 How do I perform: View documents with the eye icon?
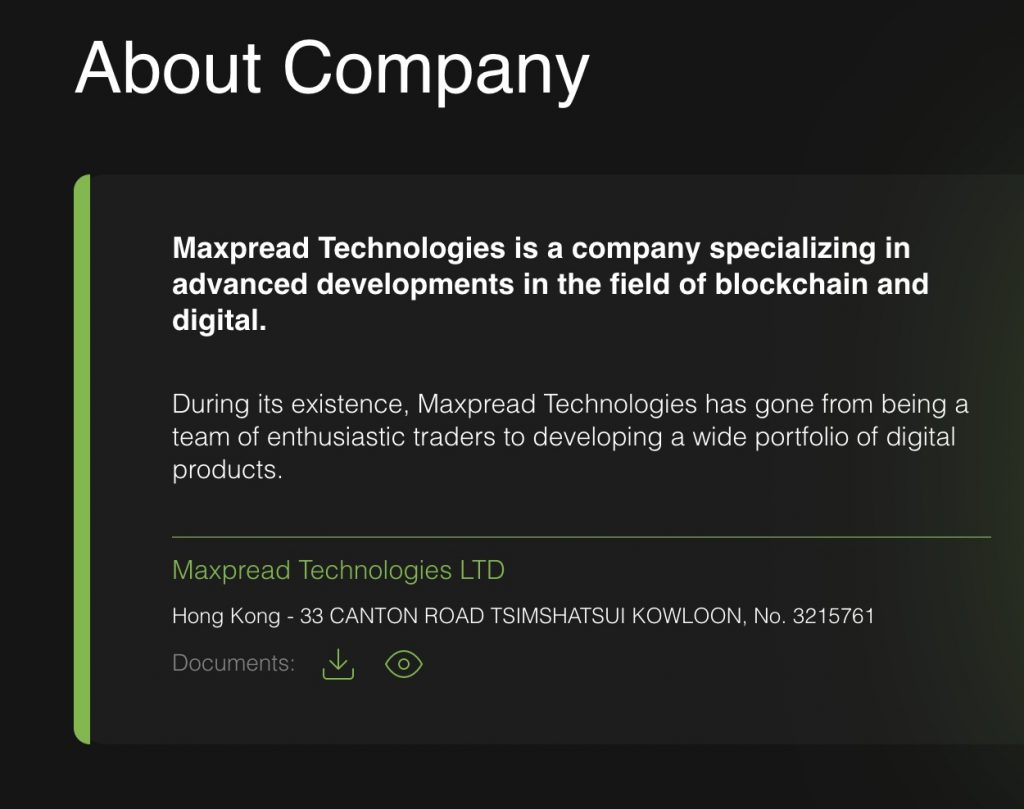404,664
